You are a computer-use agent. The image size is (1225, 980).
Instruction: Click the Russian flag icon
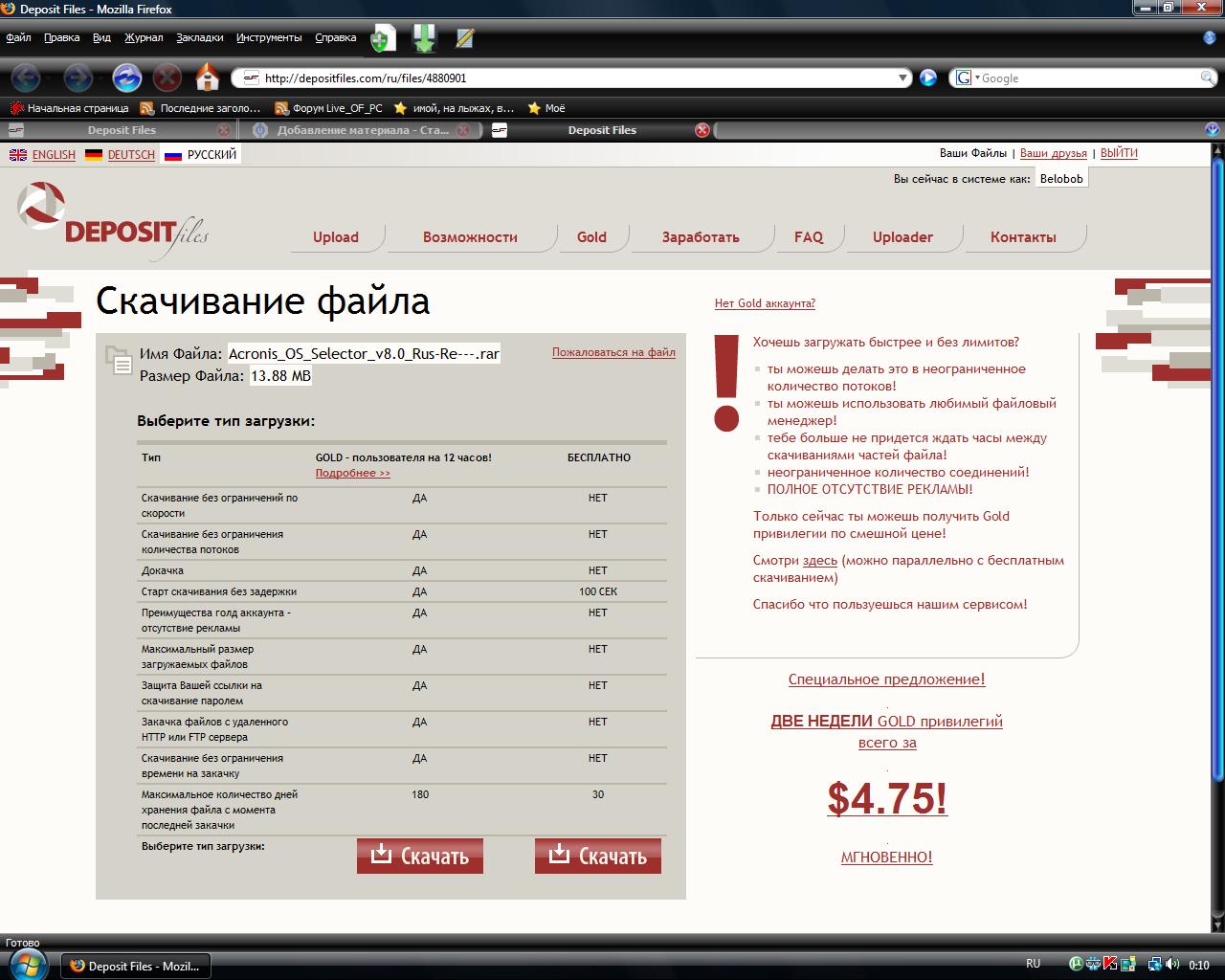click(173, 154)
